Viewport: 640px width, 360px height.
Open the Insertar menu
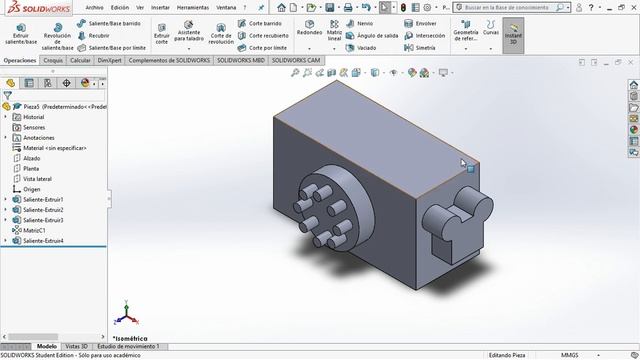(160, 7)
